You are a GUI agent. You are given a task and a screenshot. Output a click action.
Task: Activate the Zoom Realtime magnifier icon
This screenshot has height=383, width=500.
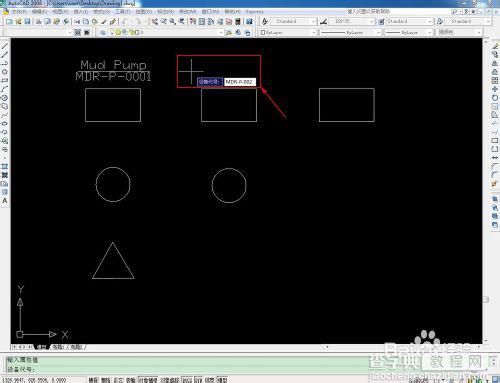(x=164, y=22)
